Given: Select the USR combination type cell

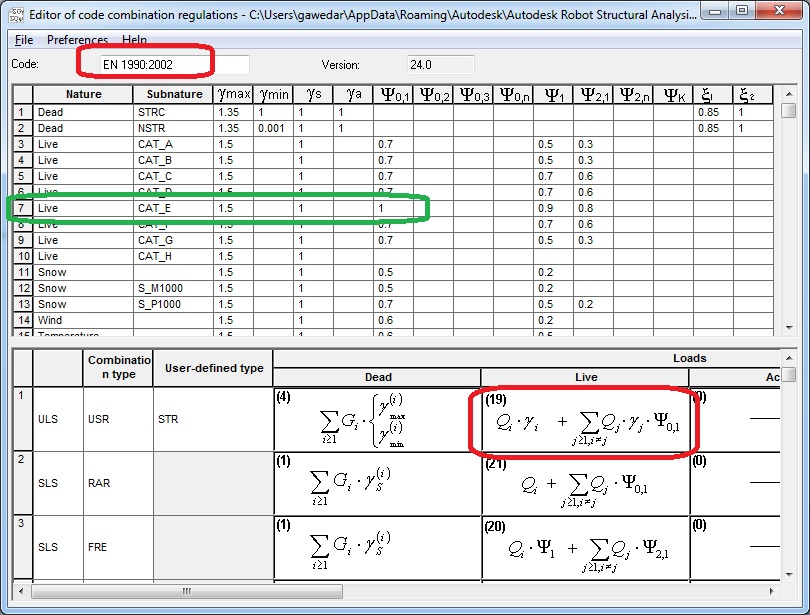Looking at the screenshot, I should pyautogui.click(x=118, y=419).
